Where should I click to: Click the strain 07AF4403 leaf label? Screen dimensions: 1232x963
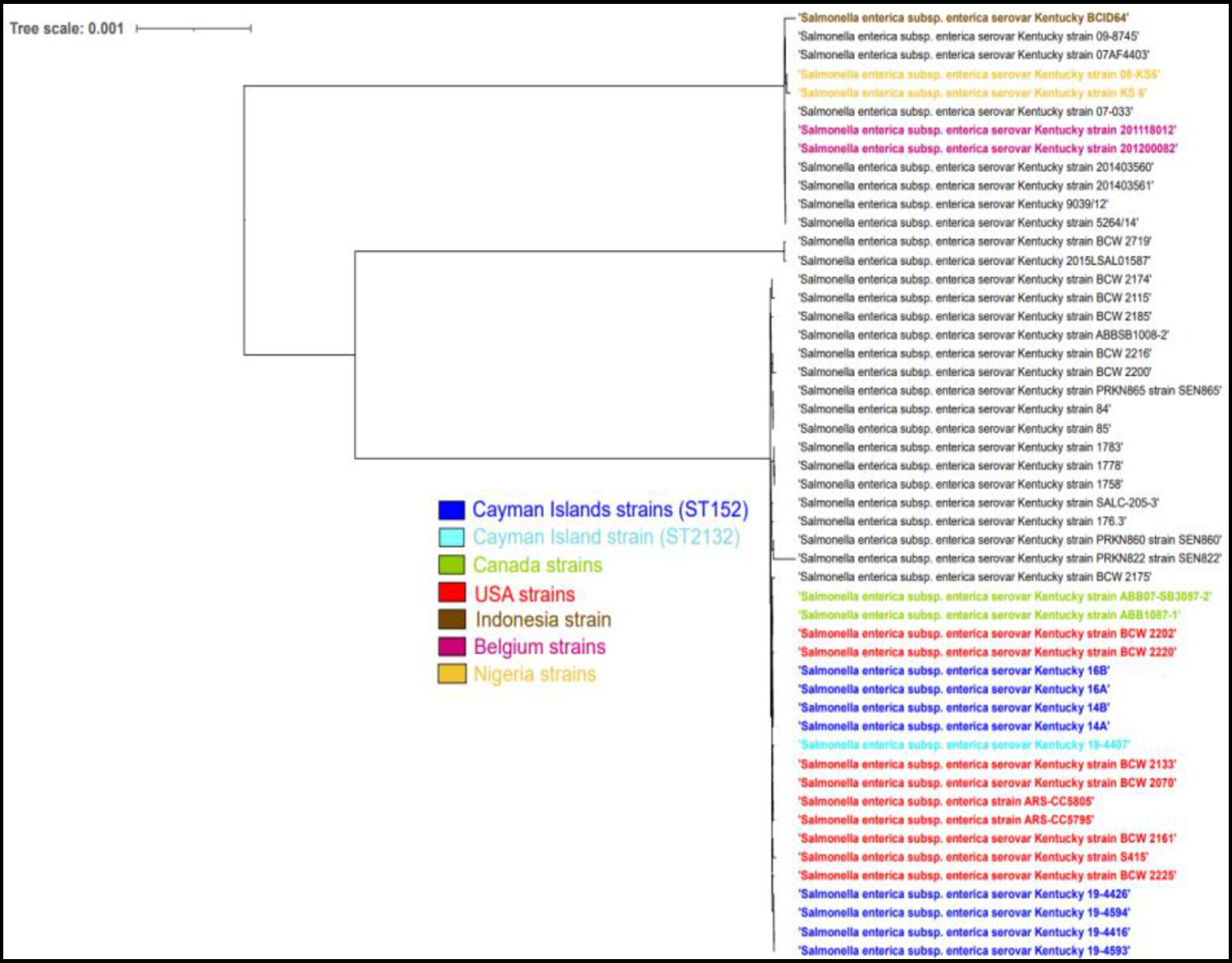click(974, 55)
